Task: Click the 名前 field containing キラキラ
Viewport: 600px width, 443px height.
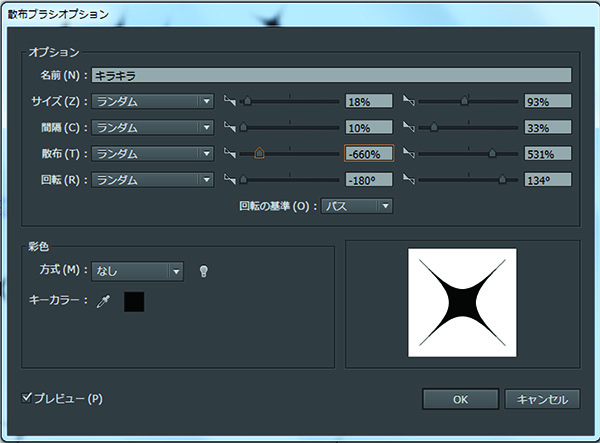Action: coord(331,75)
